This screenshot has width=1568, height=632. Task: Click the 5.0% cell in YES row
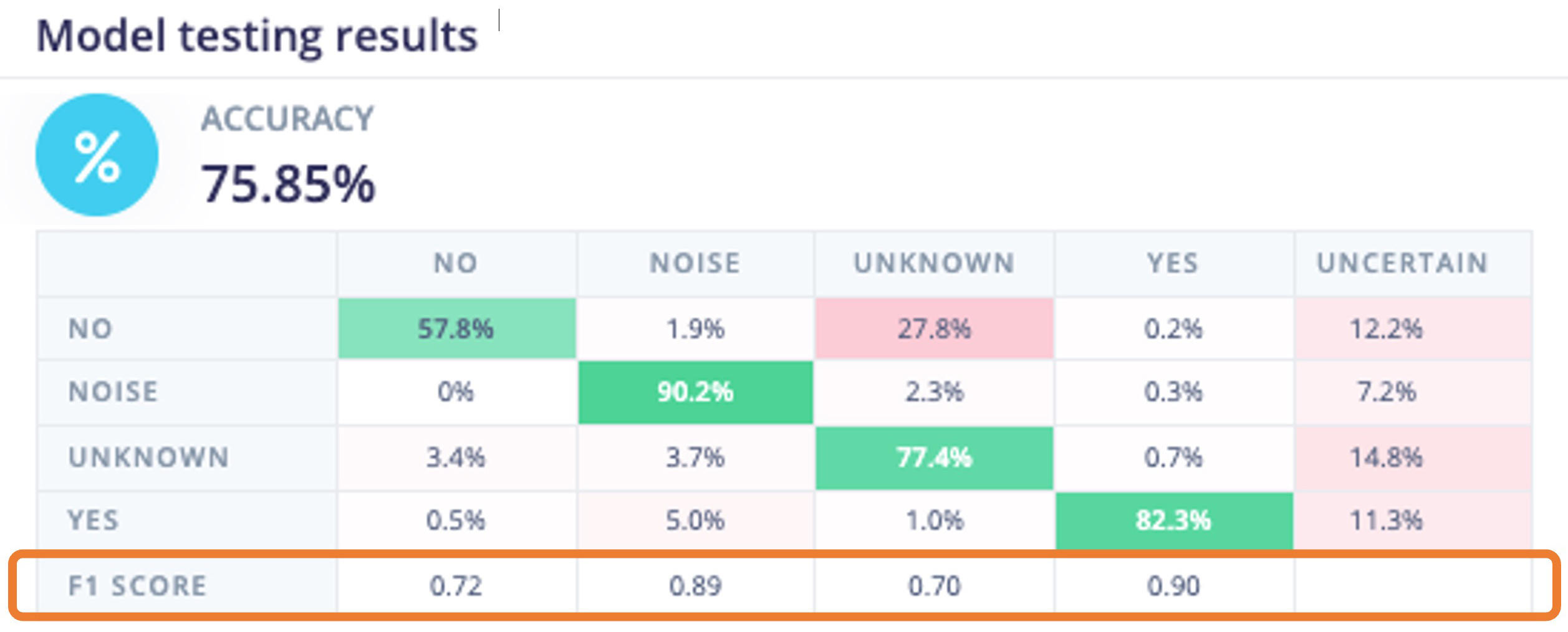(x=695, y=520)
